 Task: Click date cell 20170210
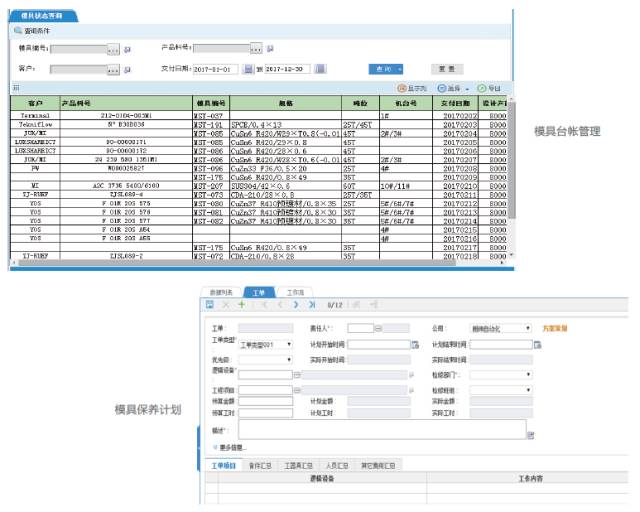click(x=455, y=186)
